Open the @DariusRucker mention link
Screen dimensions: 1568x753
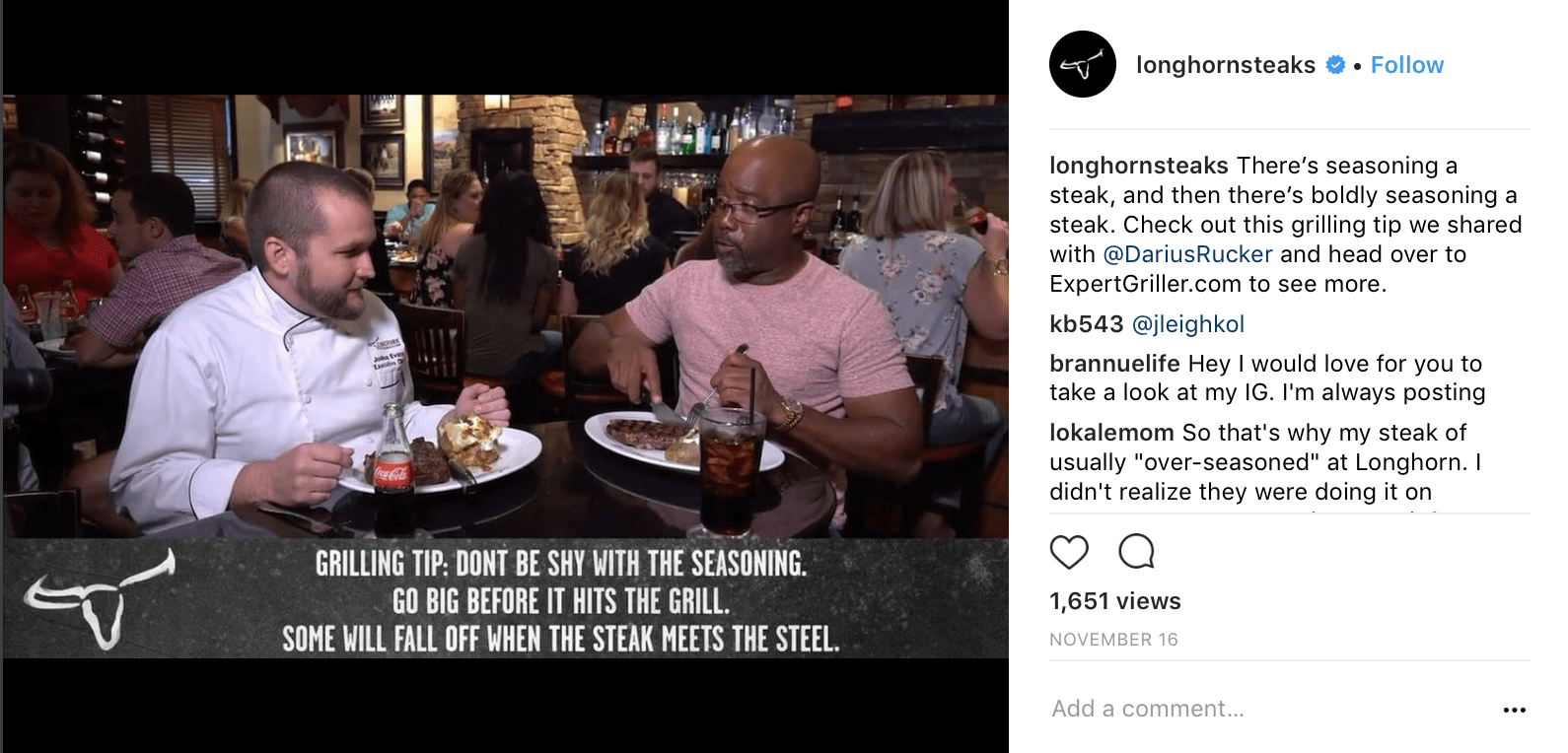pyautogui.click(x=1187, y=254)
